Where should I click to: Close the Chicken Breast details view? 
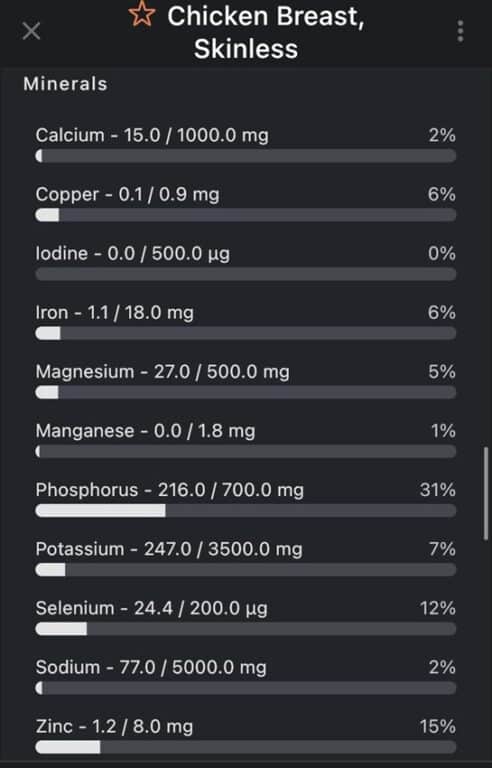pos(31,32)
